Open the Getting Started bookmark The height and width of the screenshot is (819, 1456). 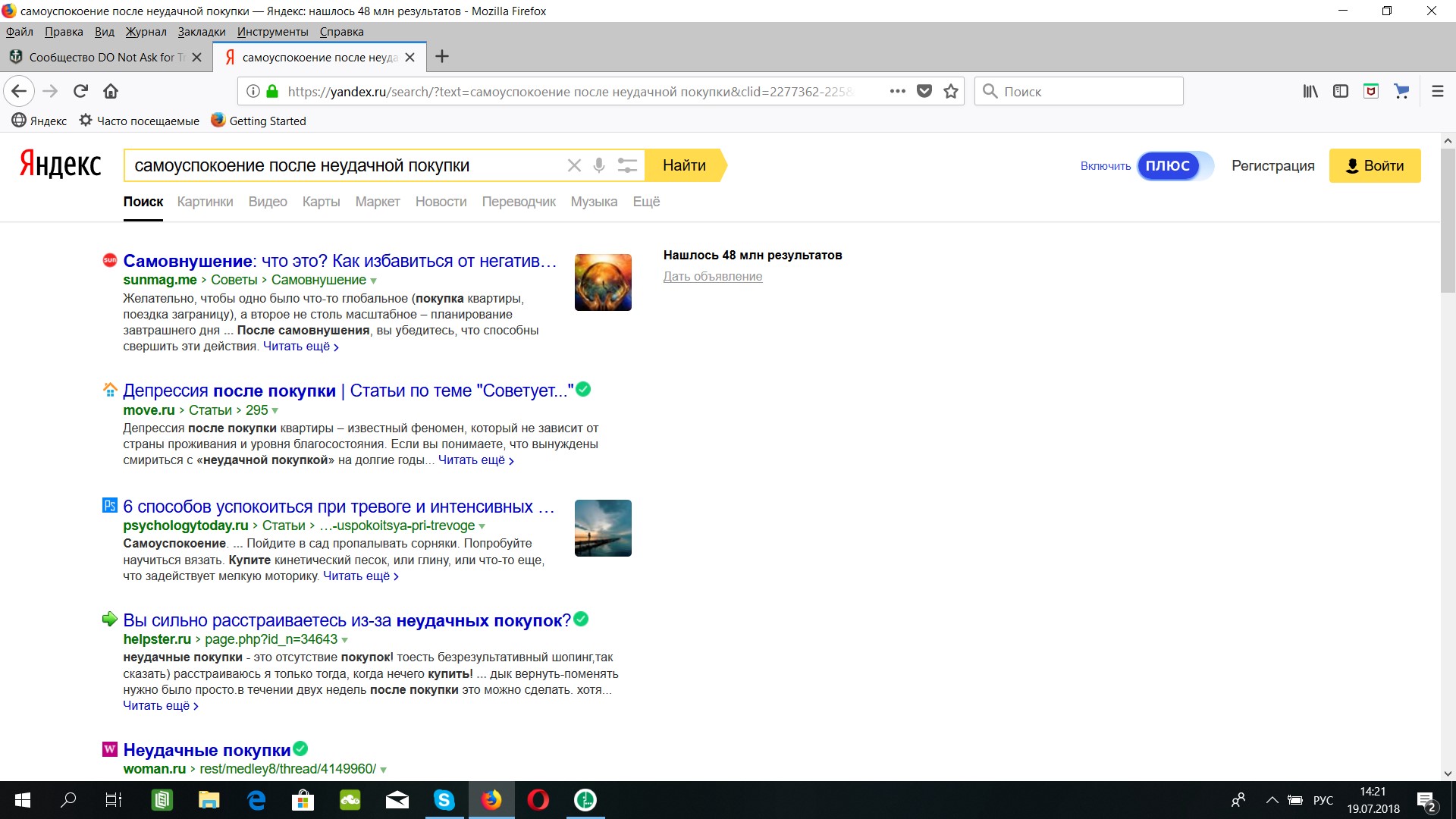point(259,121)
